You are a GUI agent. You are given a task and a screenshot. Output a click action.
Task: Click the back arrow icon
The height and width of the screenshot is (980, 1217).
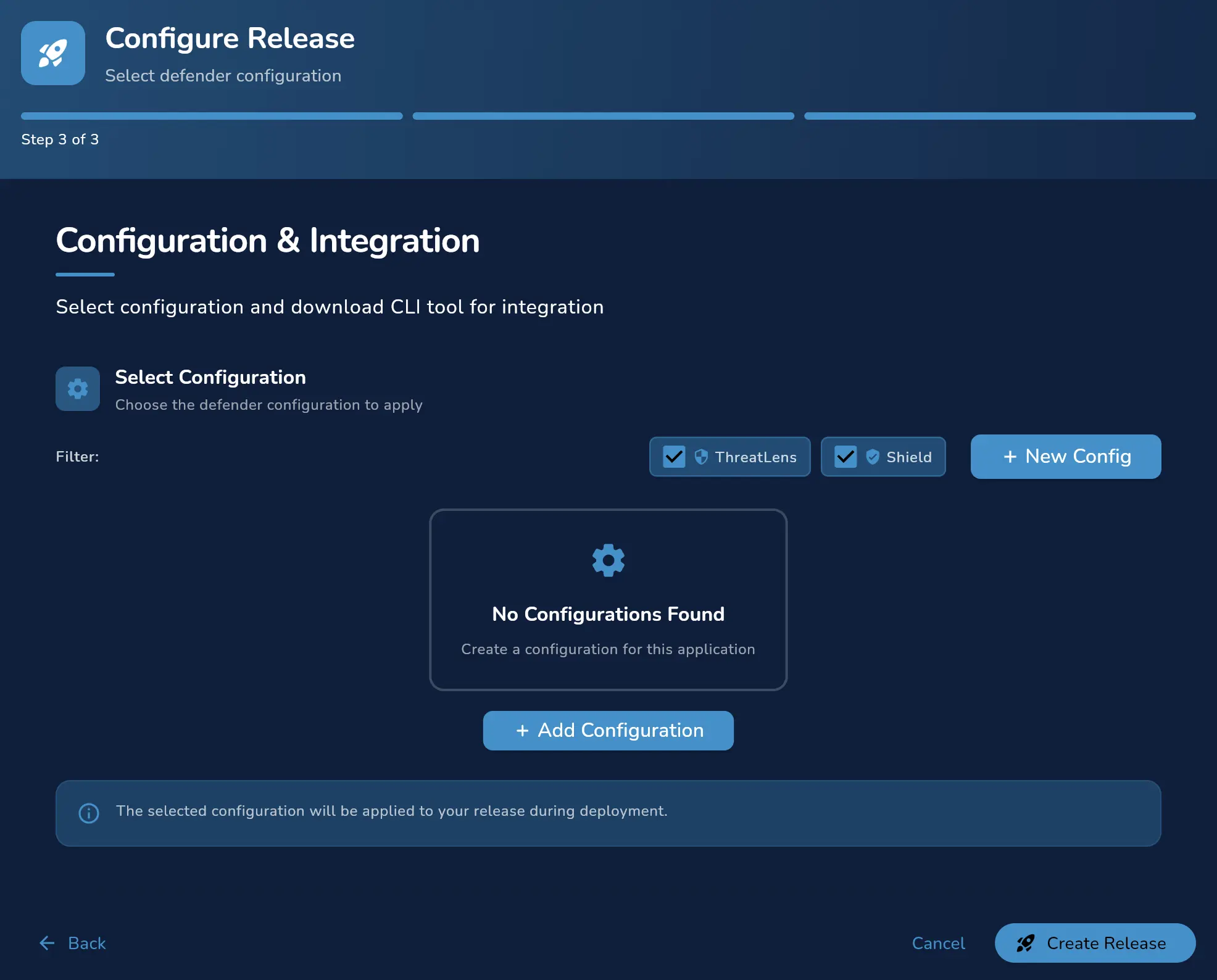coord(47,943)
